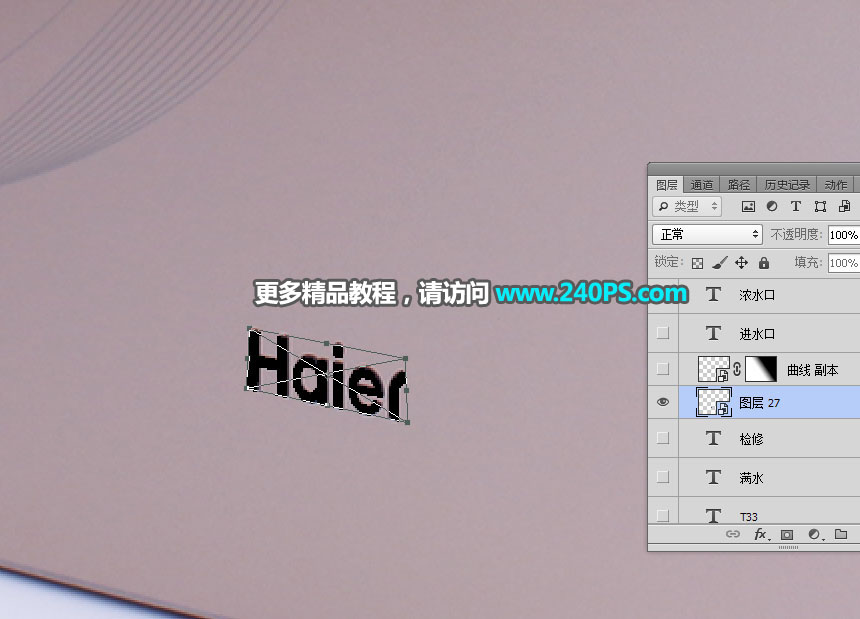This screenshot has width=860, height=619.
Task: Toggle lock image pixels brush icon
Action: click(x=720, y=263)
